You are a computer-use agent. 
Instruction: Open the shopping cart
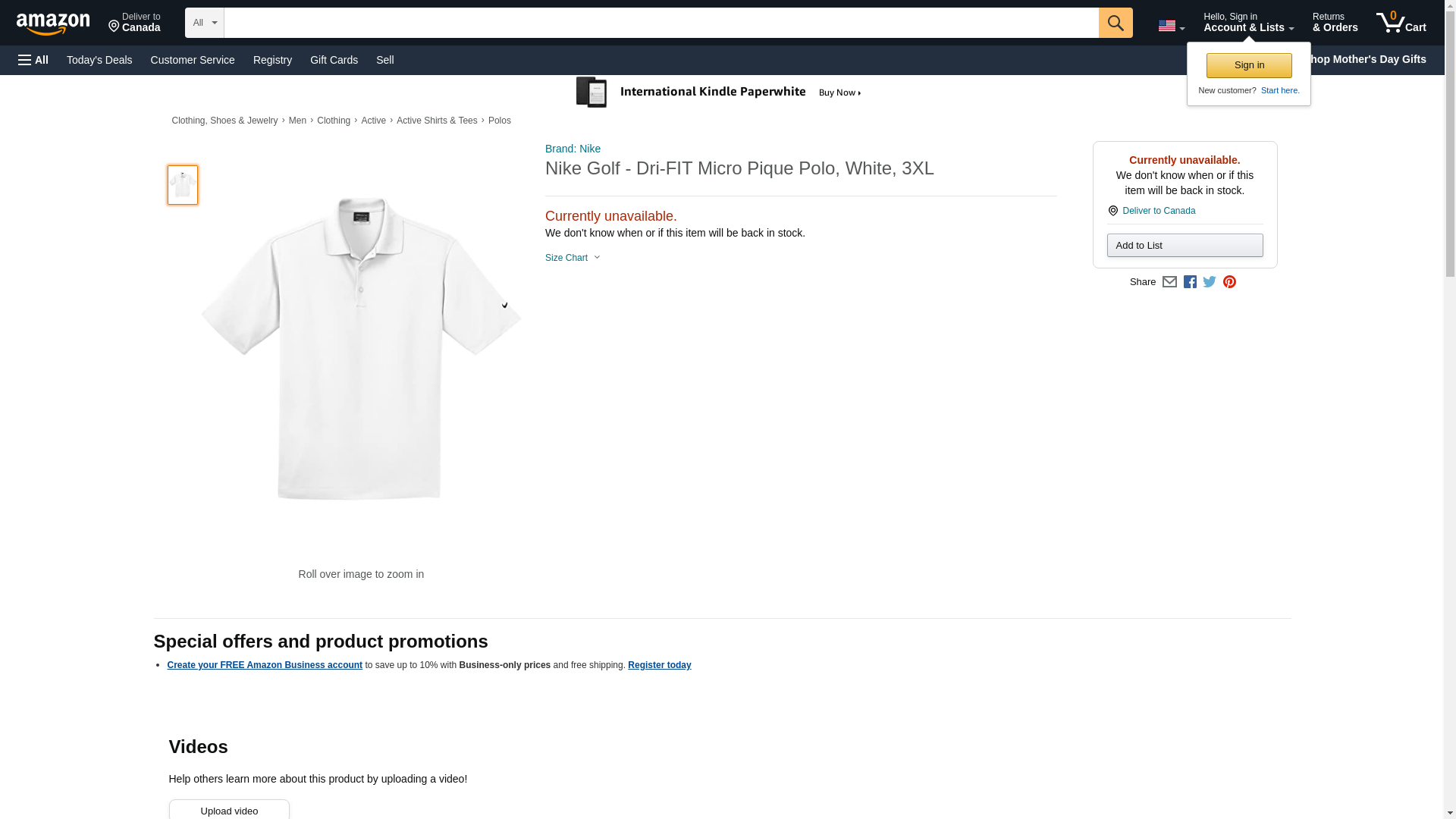click(x=1401, y=23)
